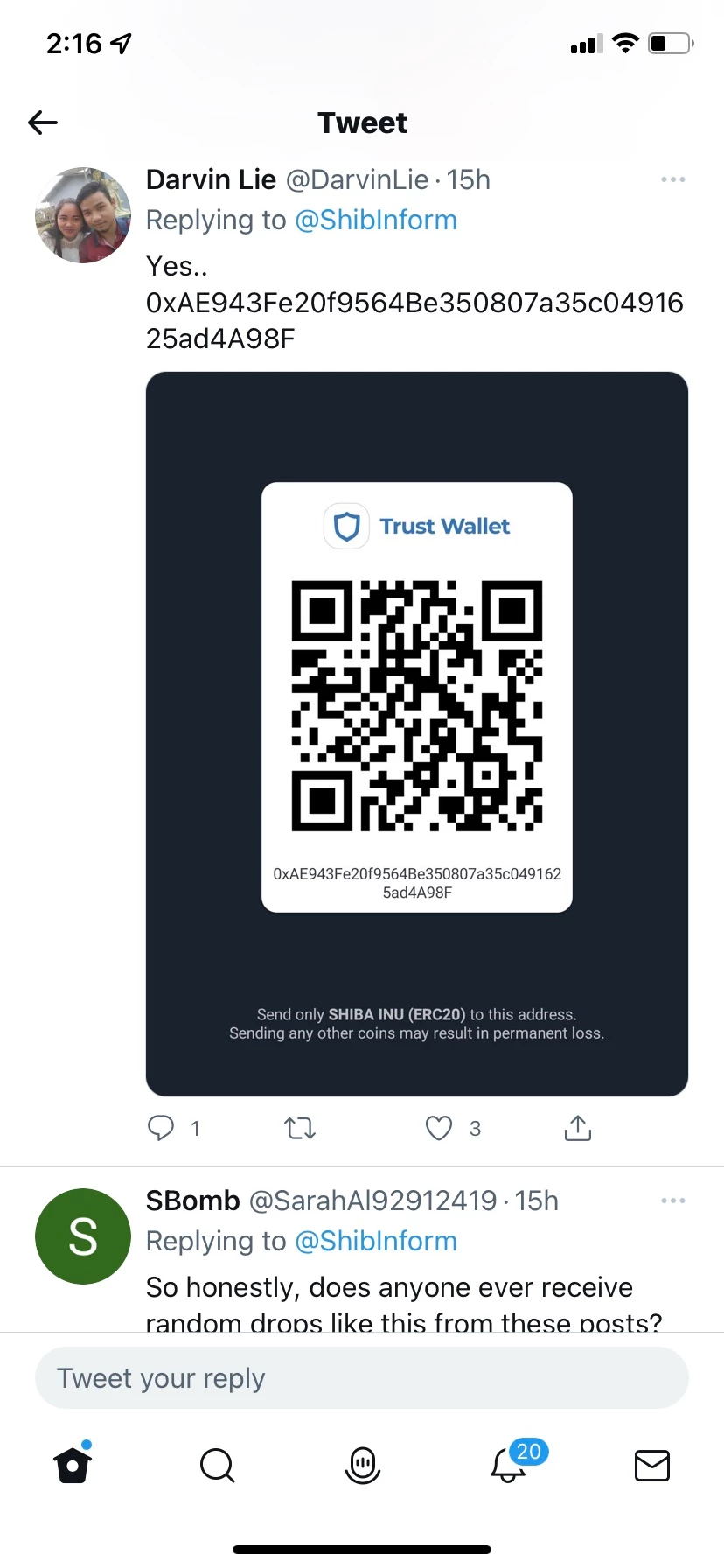Open SBomb's username @SarahAl92912419
The width and height of the screenshot is (724, 1568).
[x=373, y=1200]
